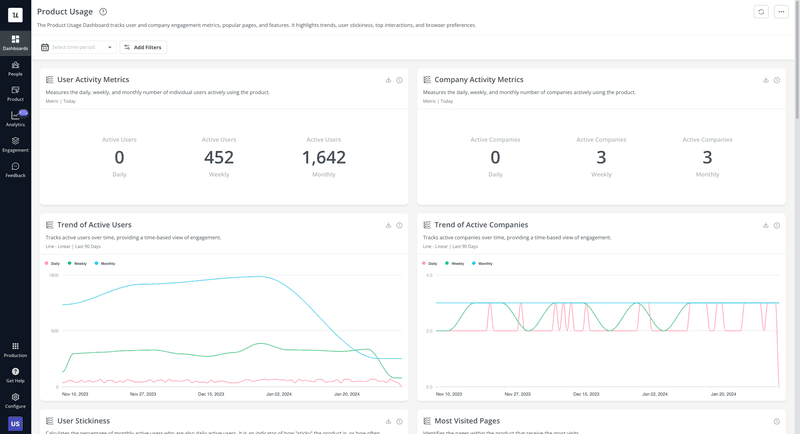
Task: Expand the Production environment switcher
Action: click(x=15, y=349)
